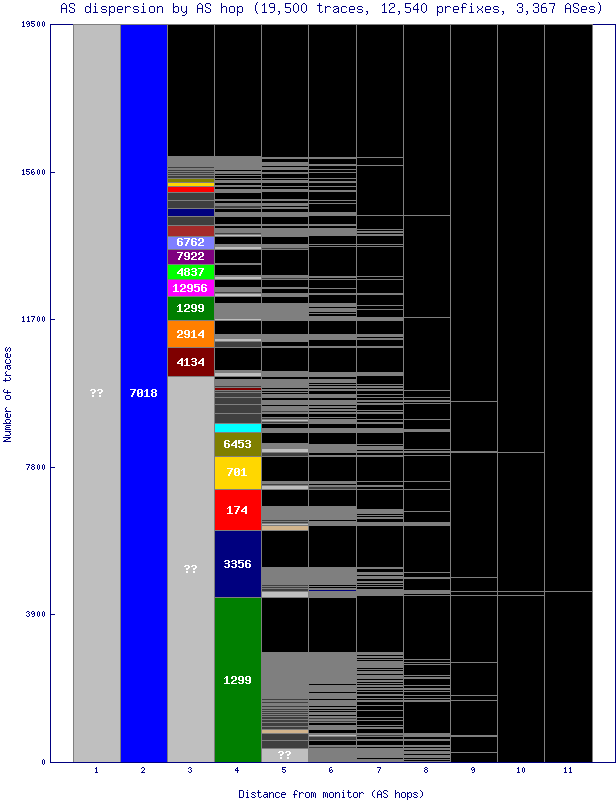The height and width of the screenshot is (800, 616).
Task: Select the gray ?? bar at hop 1
Action: (x=97, y=393)
